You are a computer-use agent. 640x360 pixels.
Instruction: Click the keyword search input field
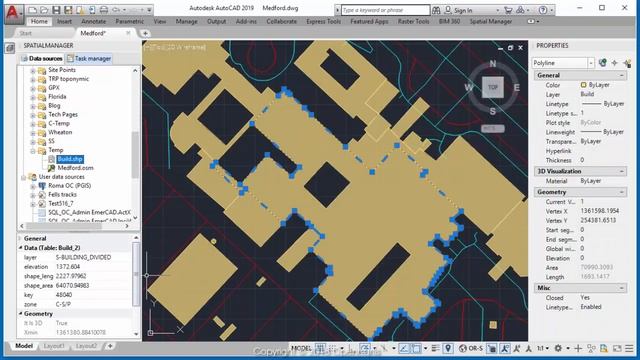click(386, 10)
